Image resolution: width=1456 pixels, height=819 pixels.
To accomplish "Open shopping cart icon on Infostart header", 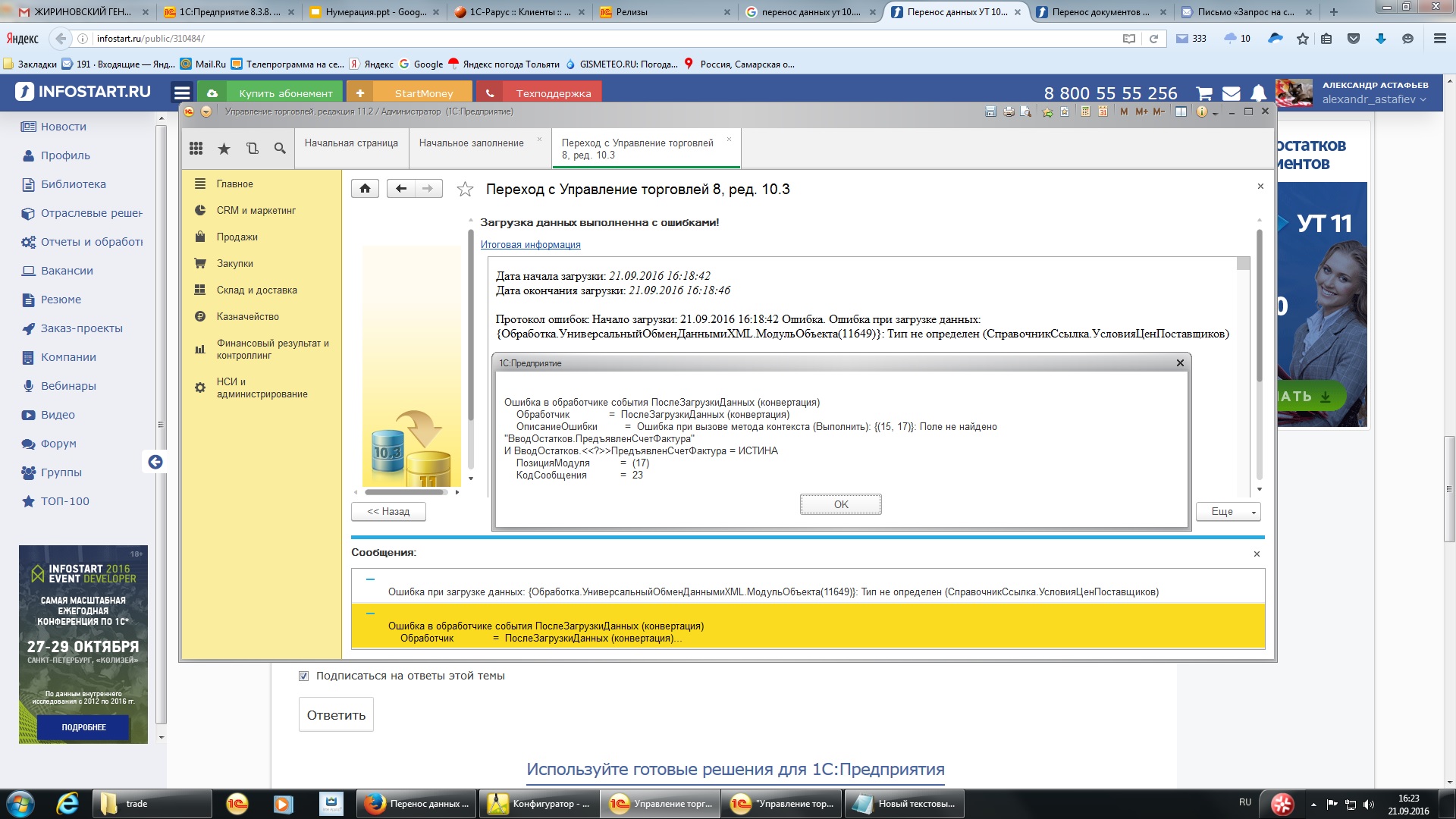I will coord(1203,93).
